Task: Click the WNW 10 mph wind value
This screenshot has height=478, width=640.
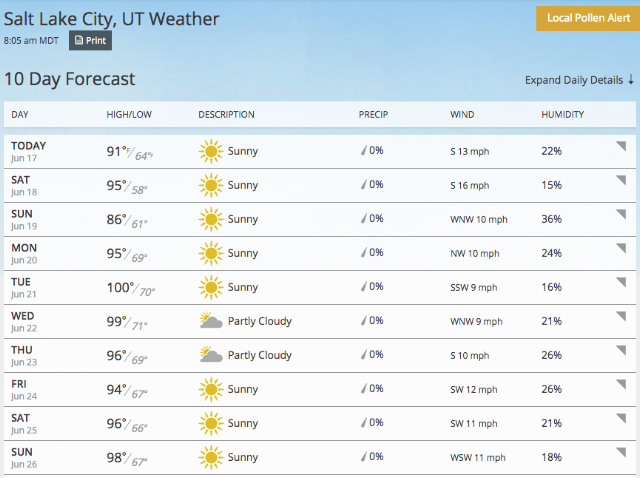Action: pos(479,220)
